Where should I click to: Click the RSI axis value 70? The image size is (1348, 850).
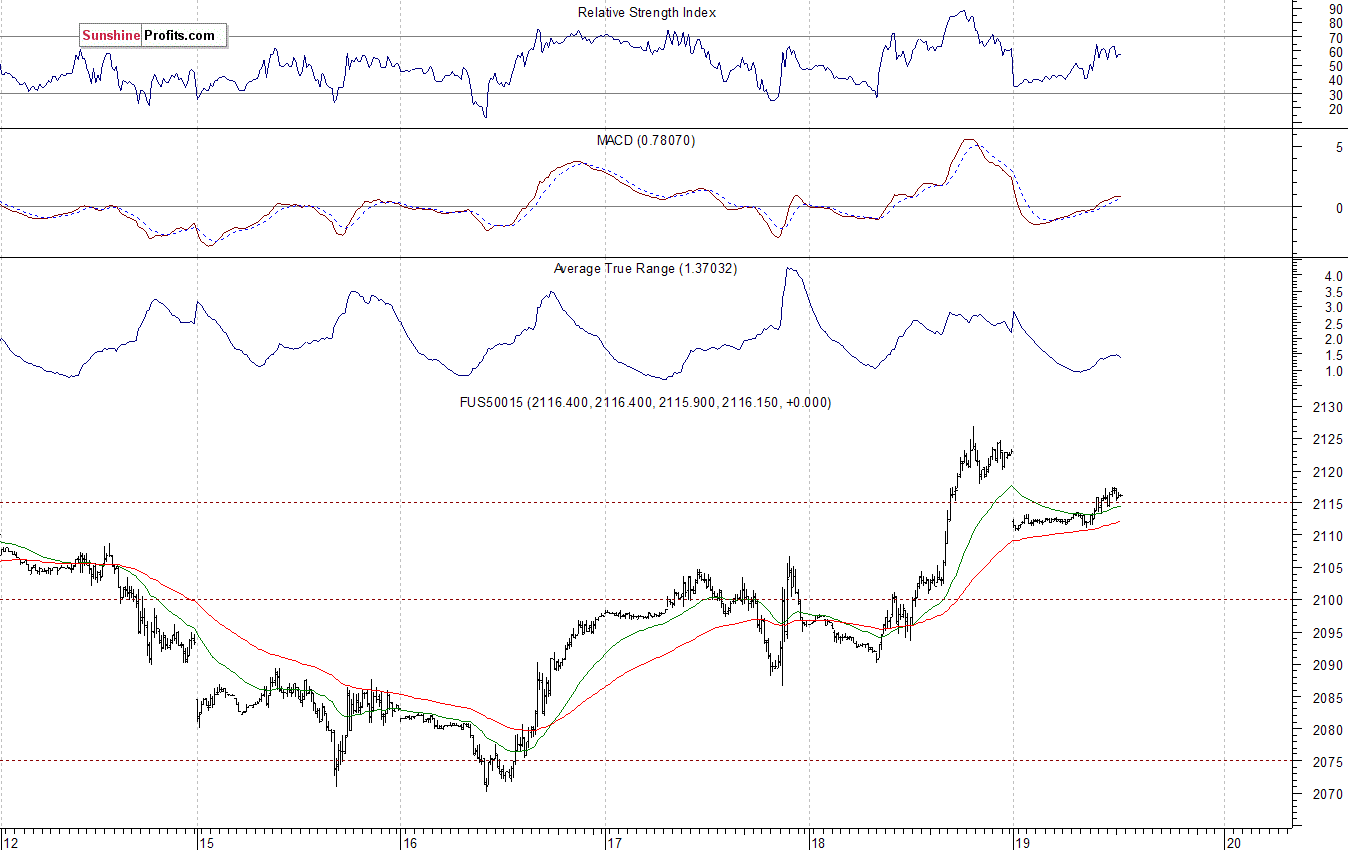[1334, 37]
